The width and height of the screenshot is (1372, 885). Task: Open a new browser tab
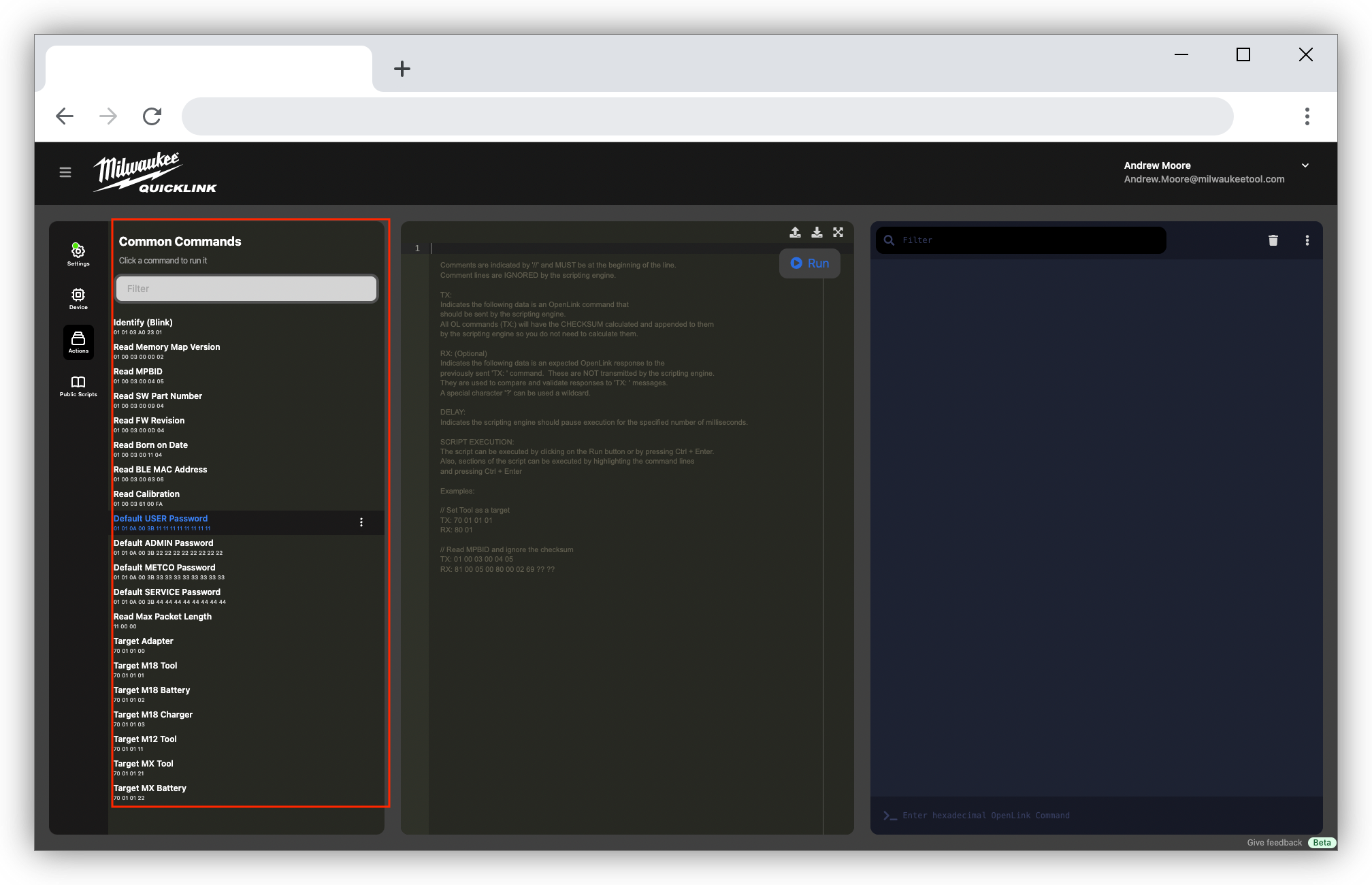(x=402, y=69)
